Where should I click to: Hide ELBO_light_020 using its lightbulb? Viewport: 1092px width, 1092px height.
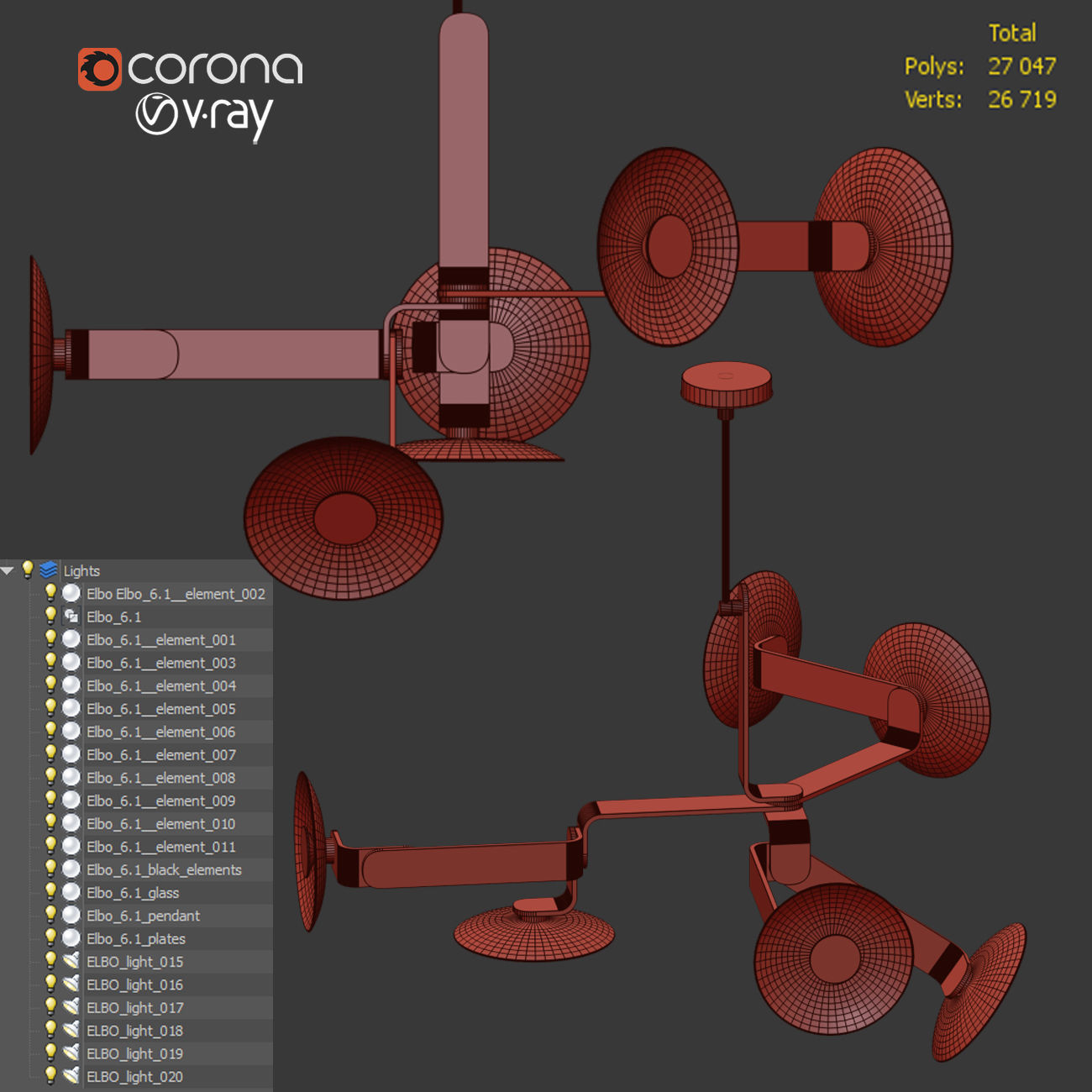pos(50,1075)
